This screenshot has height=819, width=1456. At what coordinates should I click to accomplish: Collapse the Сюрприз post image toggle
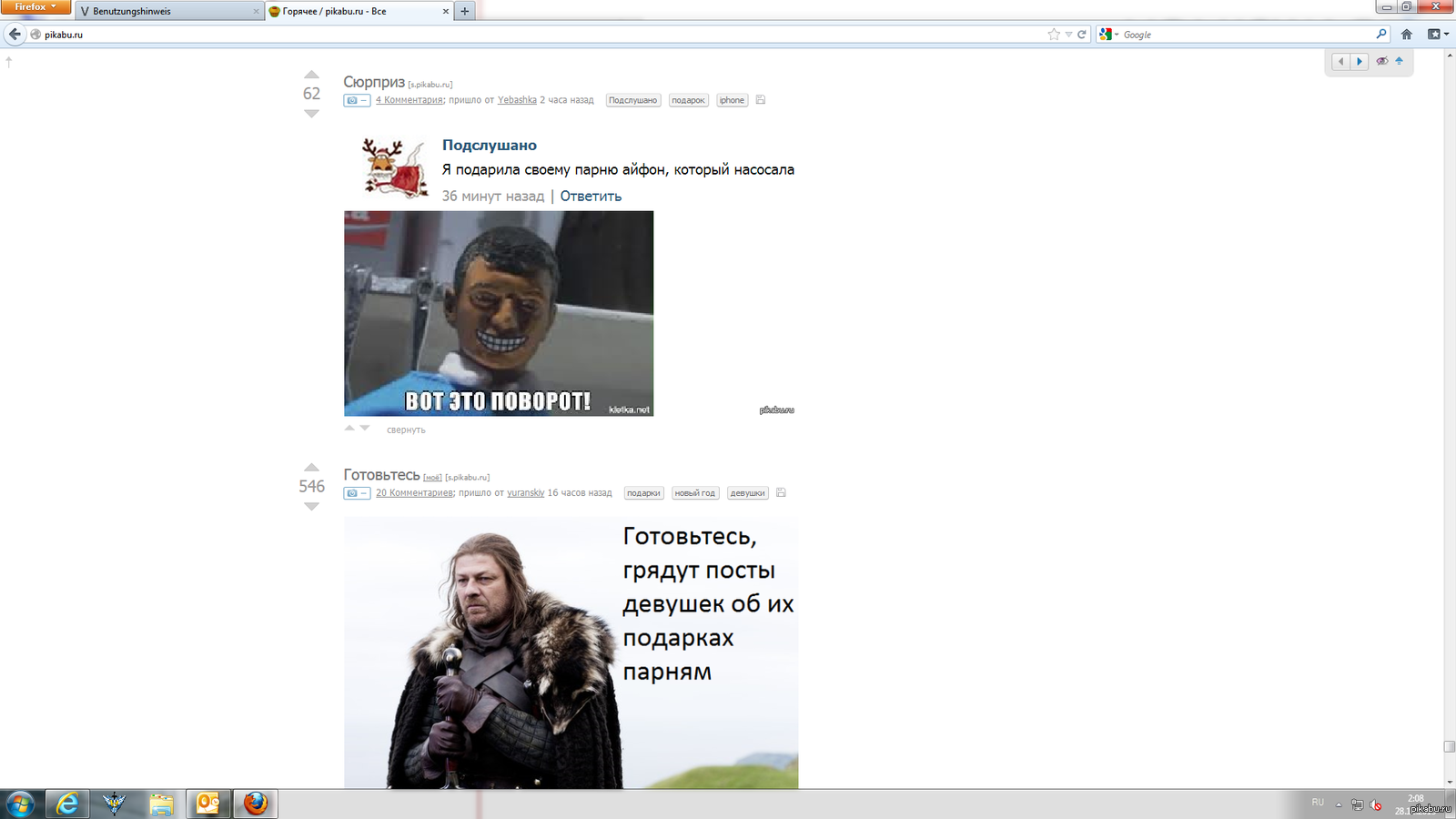pos(357,100)
